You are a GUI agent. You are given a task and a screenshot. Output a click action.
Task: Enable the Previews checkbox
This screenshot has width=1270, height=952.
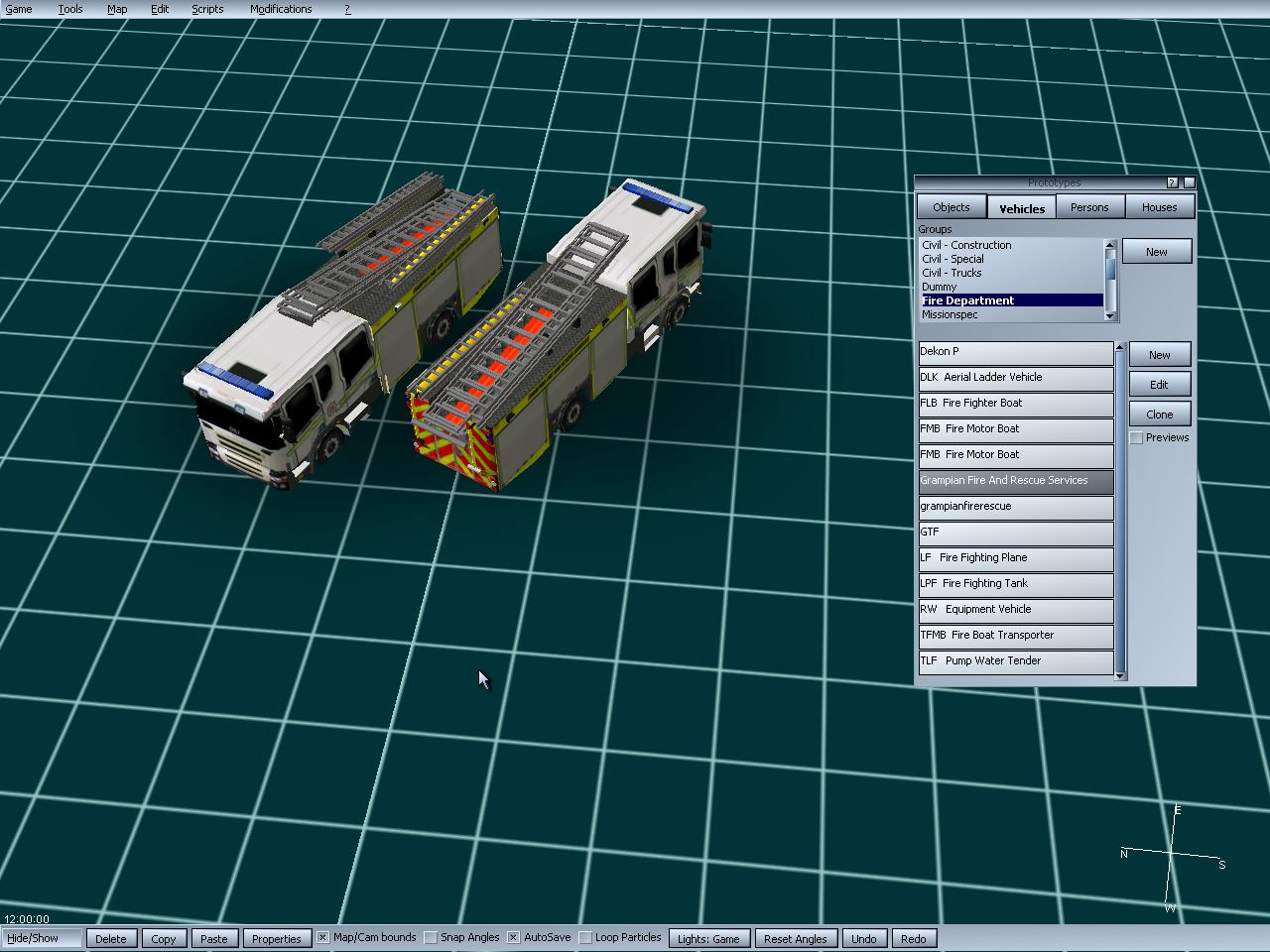click(x=1137, y=438)
